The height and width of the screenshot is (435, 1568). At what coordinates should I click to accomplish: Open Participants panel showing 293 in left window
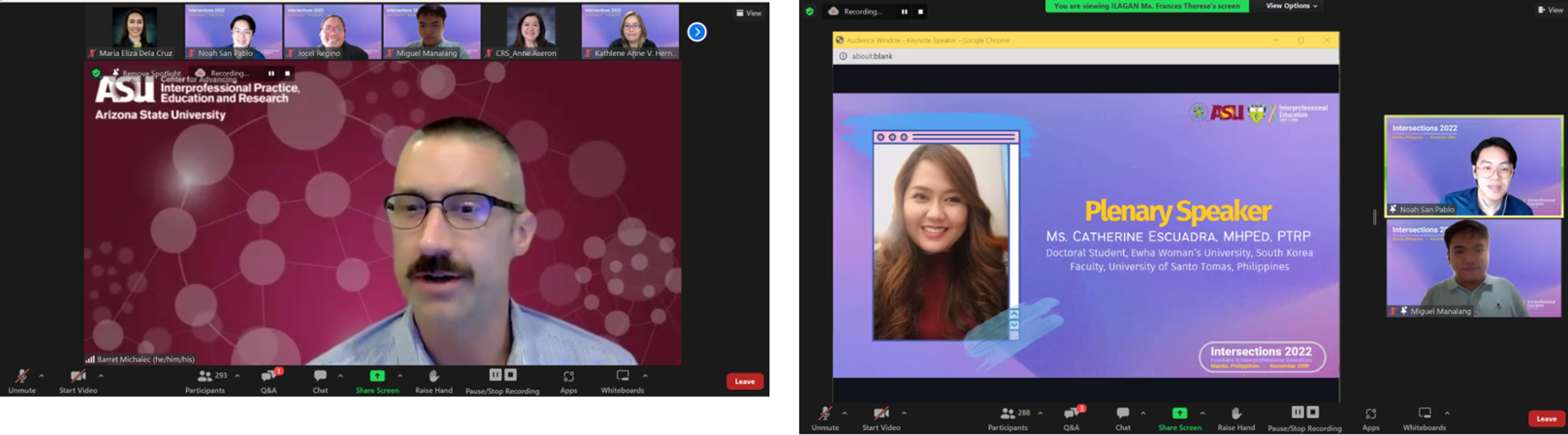[205, 381]
